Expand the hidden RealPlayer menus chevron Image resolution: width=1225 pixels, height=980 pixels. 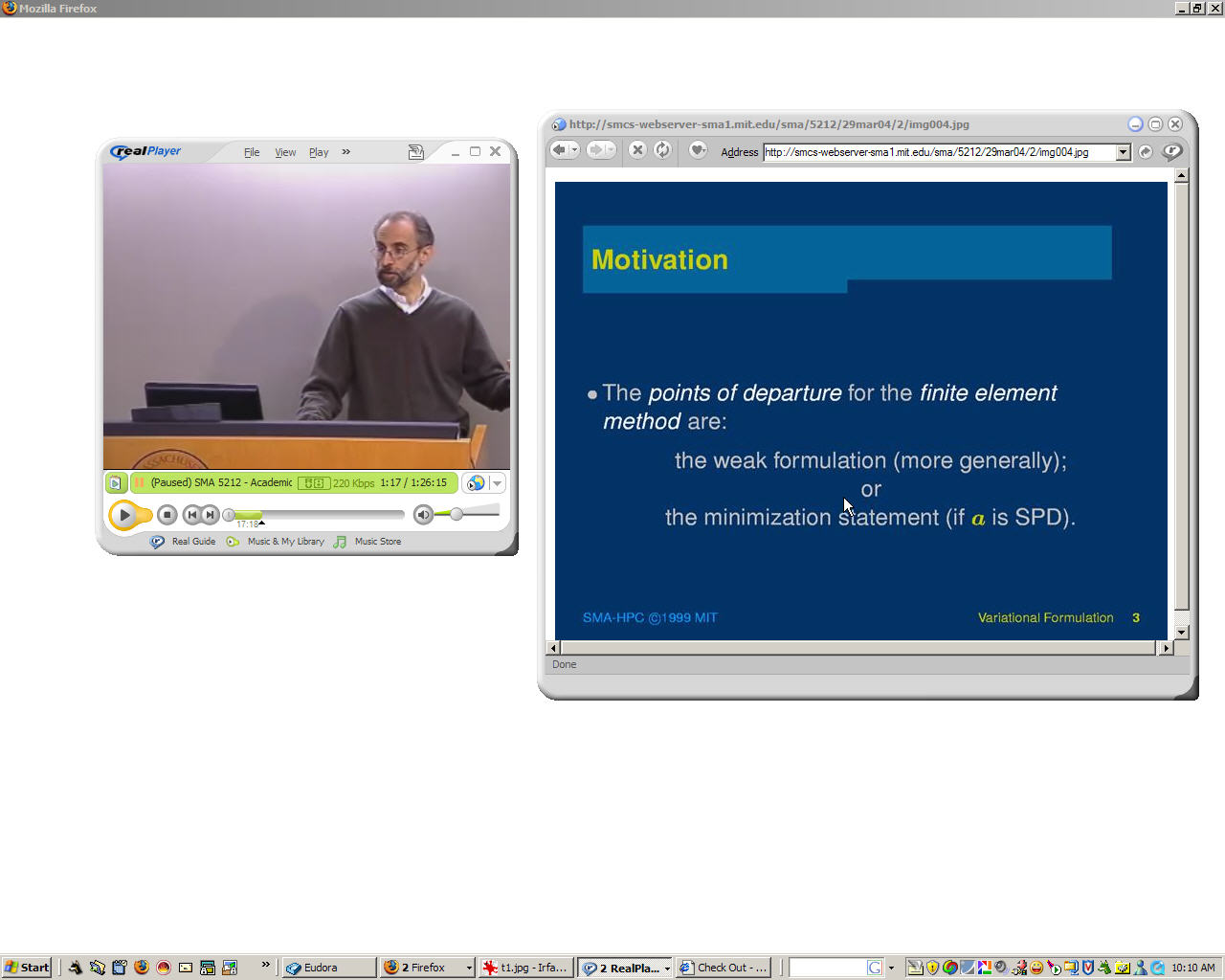pos(345,151)
